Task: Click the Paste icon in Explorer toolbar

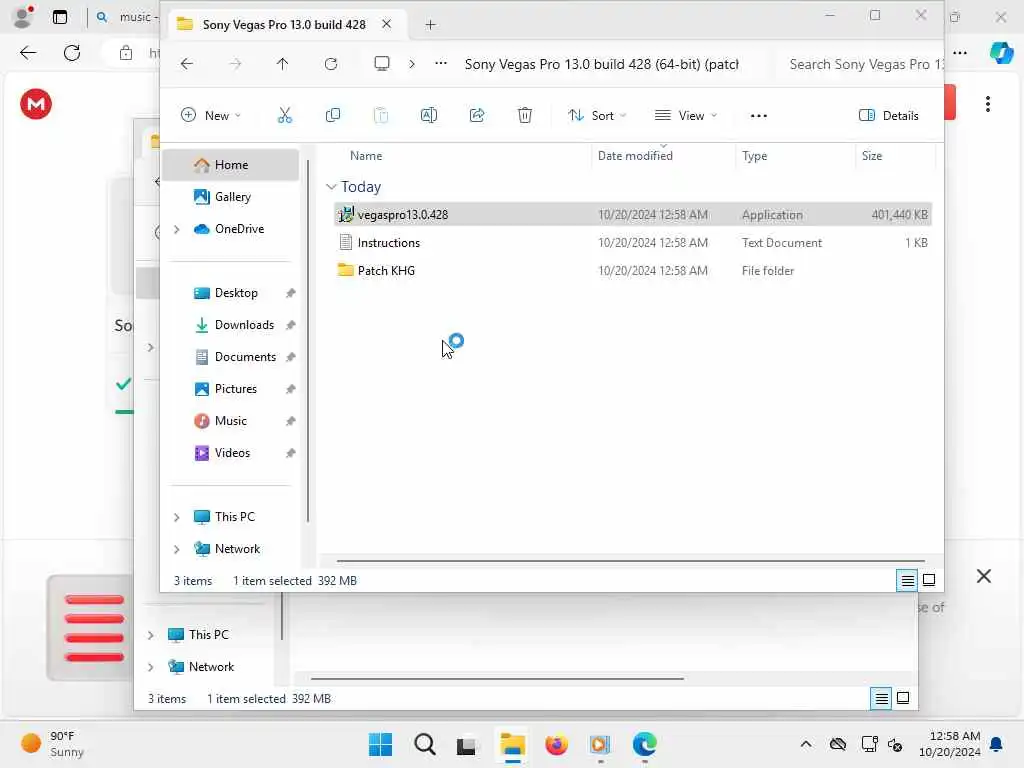Action: click(x=381, y=116)
